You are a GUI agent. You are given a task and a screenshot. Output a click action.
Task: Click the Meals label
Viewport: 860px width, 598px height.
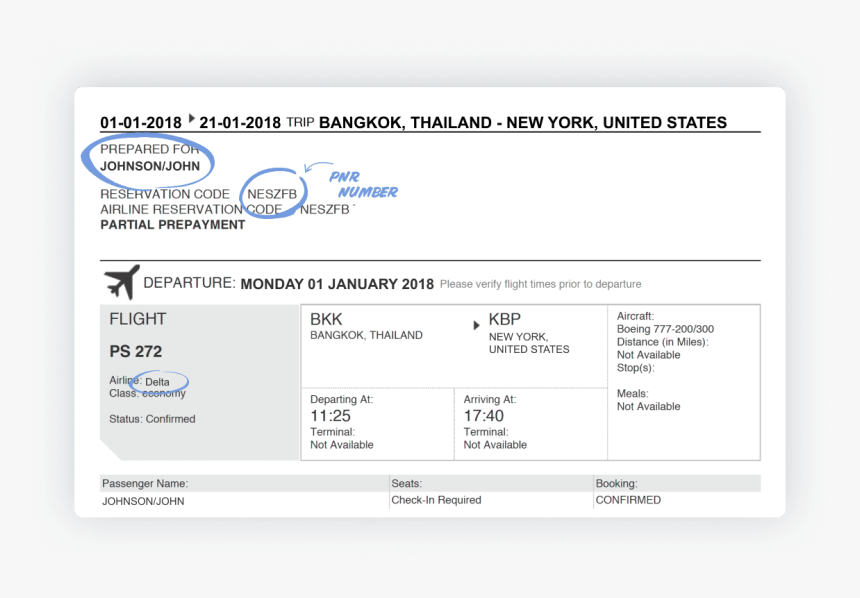click(x=632, y=393)
